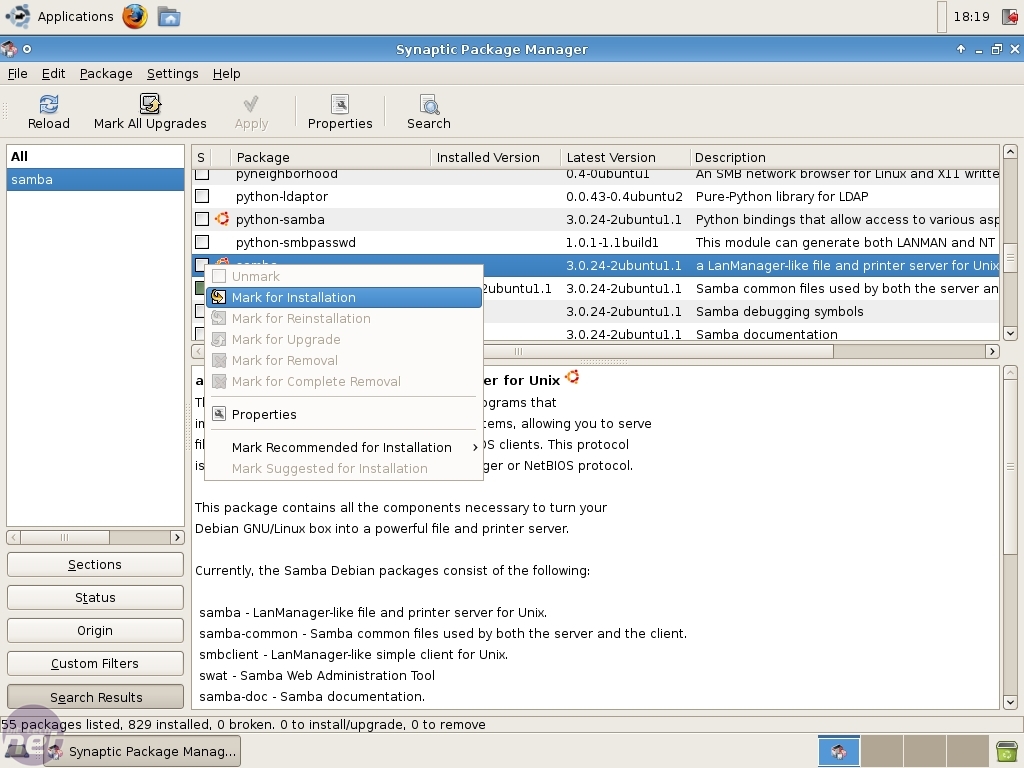Select Properties in the context menu
This screenshot has height=768, width=1024.
click(x=344, y=414)
